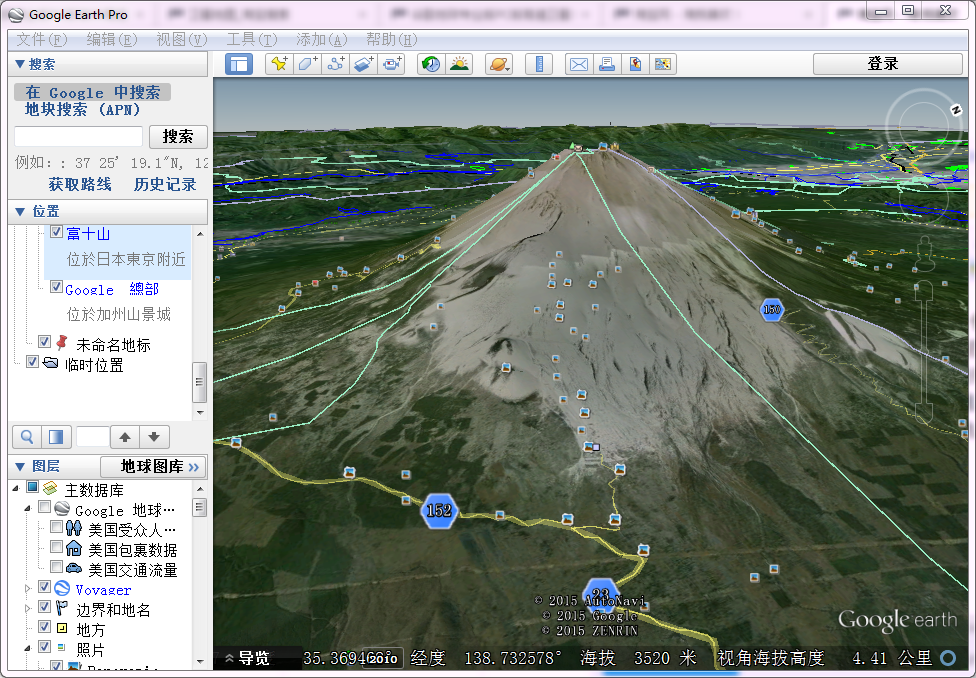Open the 帮助(H) menu
This screenshot has height=678, width=976.
click(x=392, y=40)
